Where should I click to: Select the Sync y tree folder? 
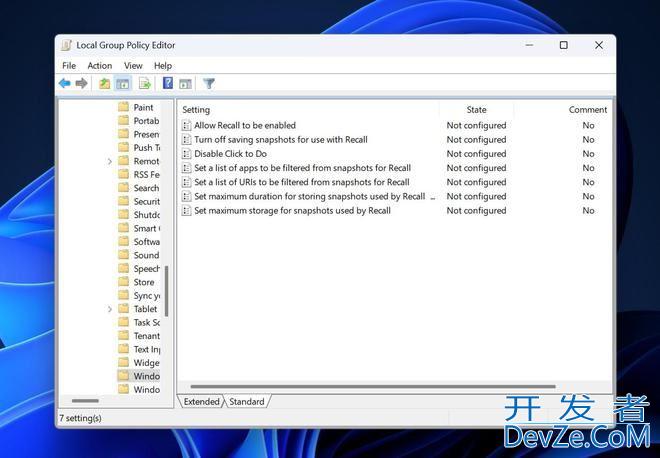pyautogui.click(x=146, y=296)
